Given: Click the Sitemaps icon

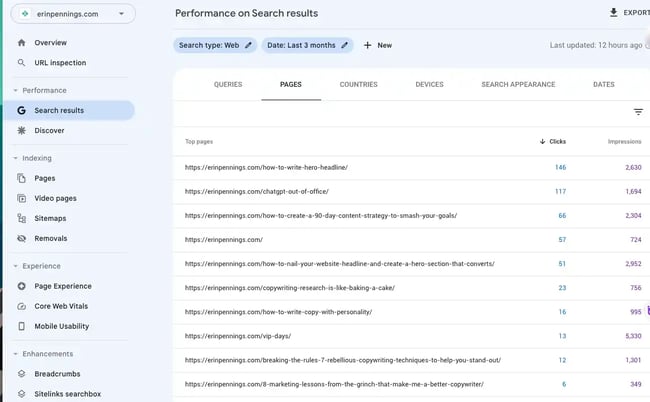Looking at the screenshot, I should [x=22, y=218].
